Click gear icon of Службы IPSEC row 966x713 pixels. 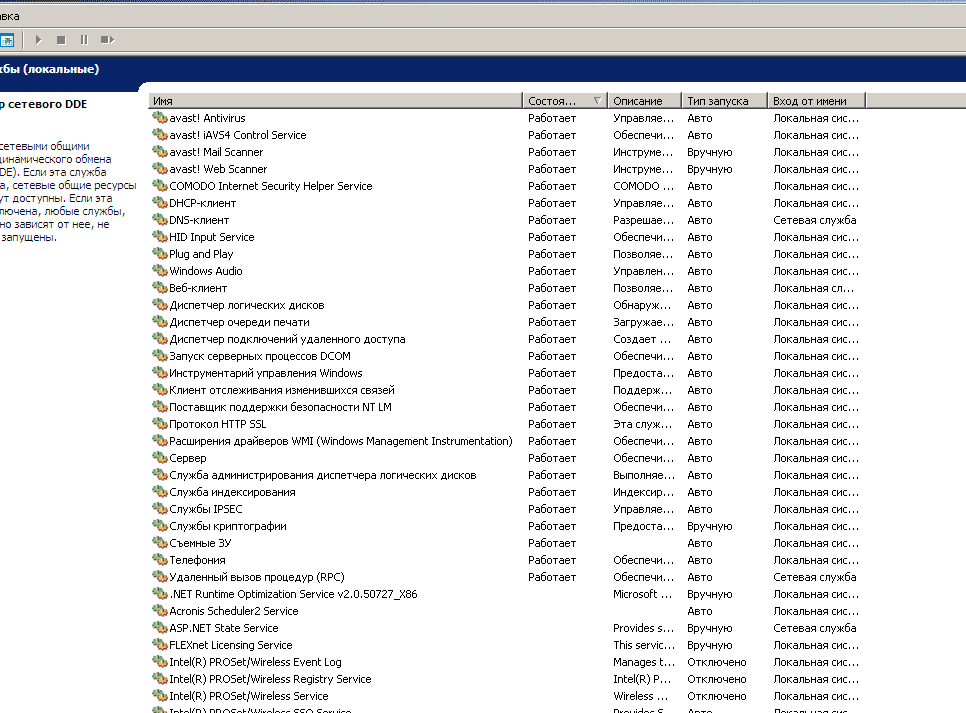pyautogui.click(x=160, y=508)
